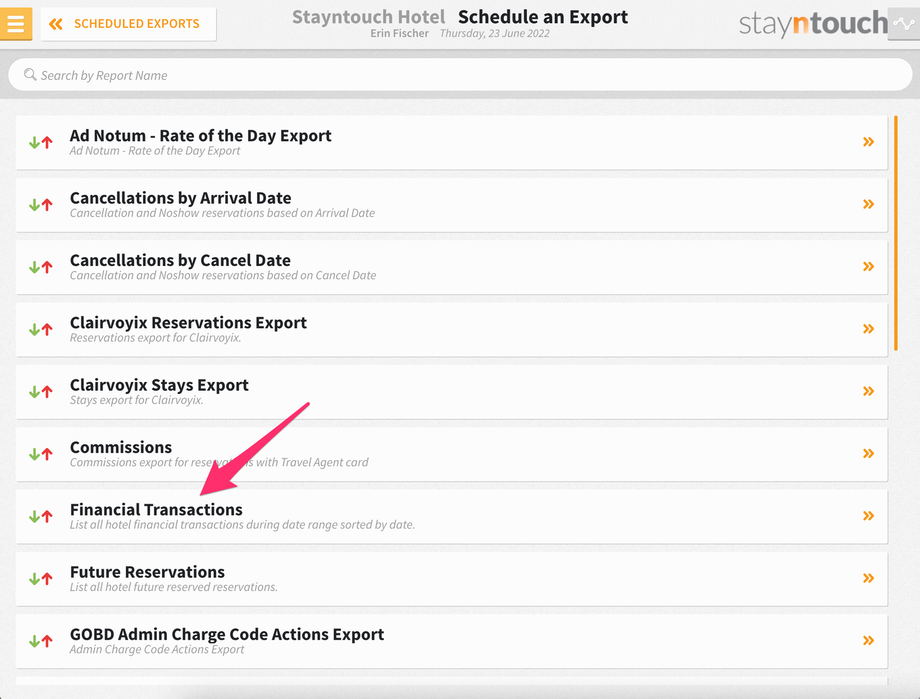The height and width of the screenshot is (699, 920).
Task: Open Clairvoyix Stays Export title
Action: click(159, 384)
